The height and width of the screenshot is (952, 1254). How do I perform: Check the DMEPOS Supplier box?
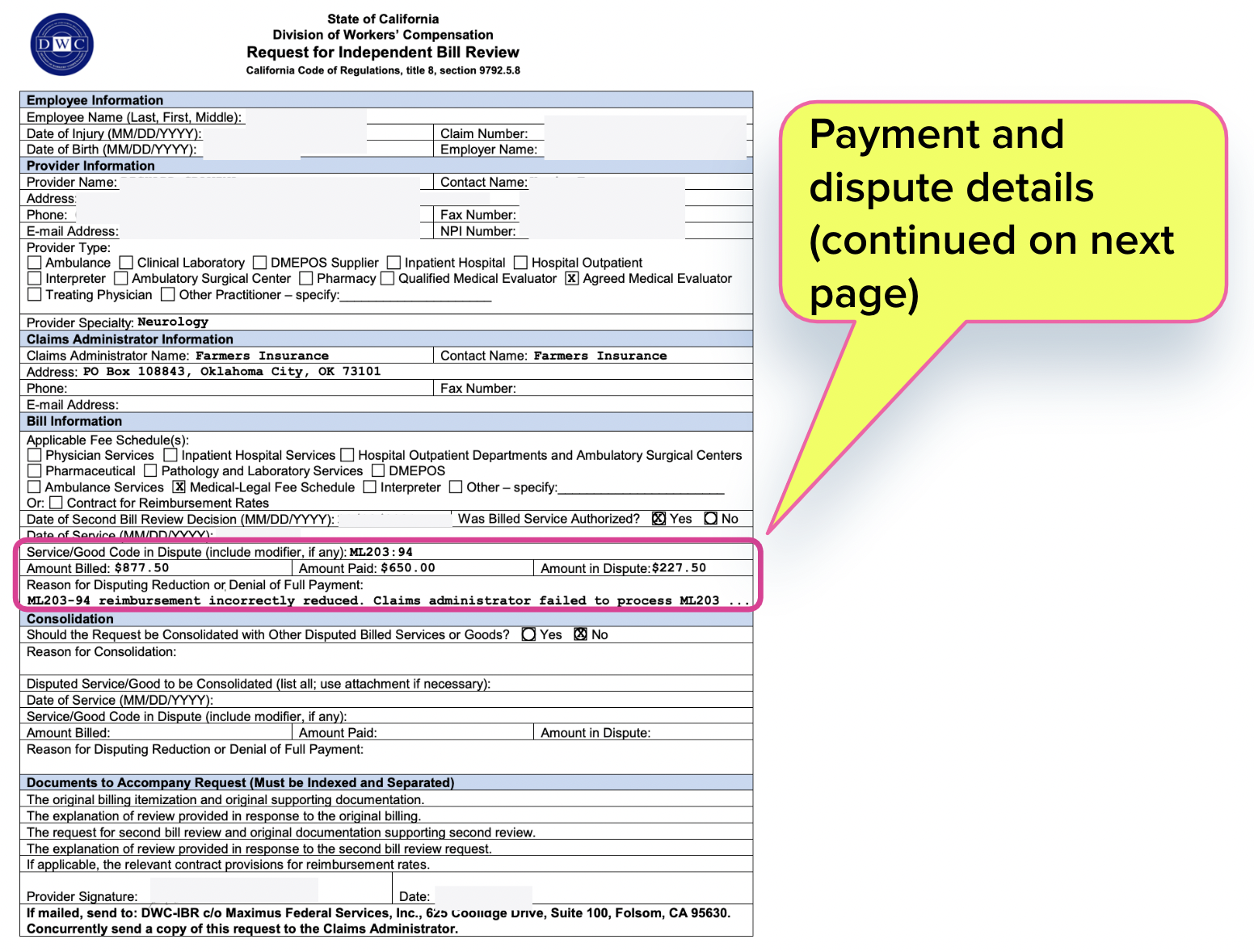tap(259, 263)
